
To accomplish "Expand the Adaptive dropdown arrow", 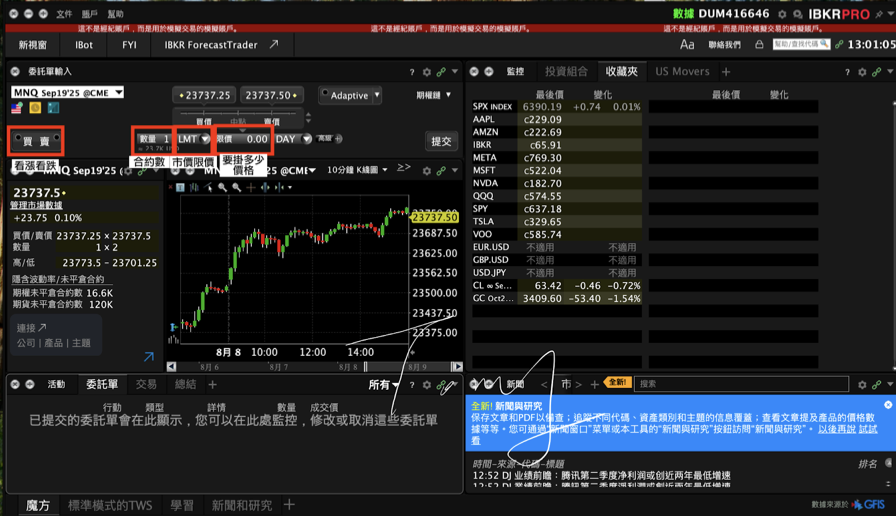I will pos(377,95).
